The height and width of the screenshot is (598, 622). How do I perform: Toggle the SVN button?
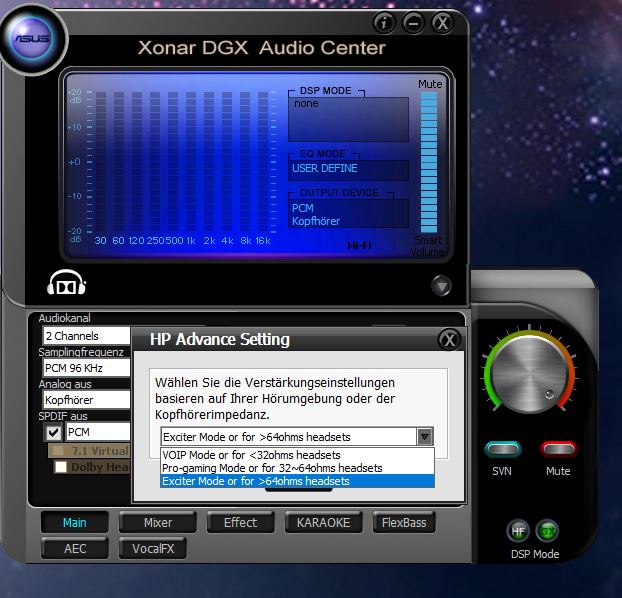coord(503,449)
